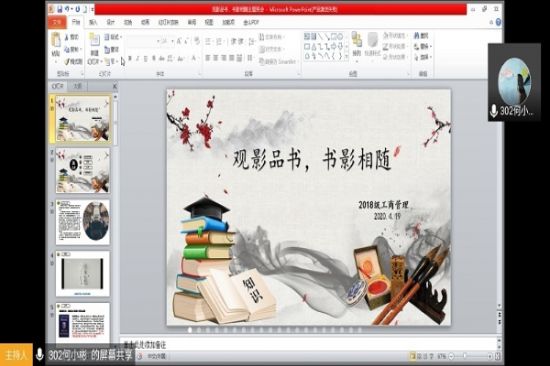This screenshot has width=550, height=366.
Task: Click the Italic (I) formatting button
Action: click(x=138, y=59)
